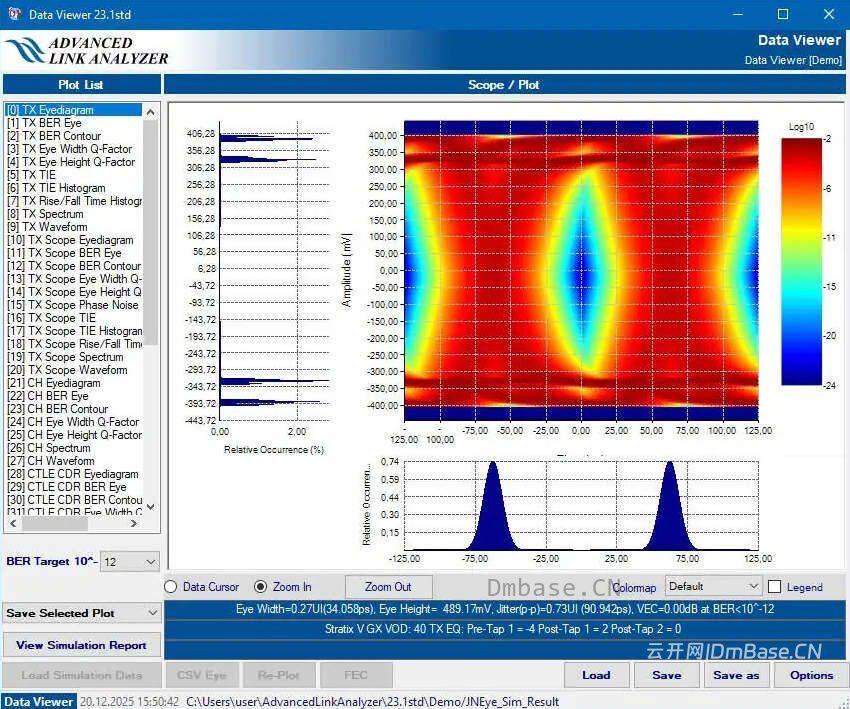Select TX BER Contour in plot list
Image resolution: width=850 pixels, height=709 pixels.
(54, 136)
